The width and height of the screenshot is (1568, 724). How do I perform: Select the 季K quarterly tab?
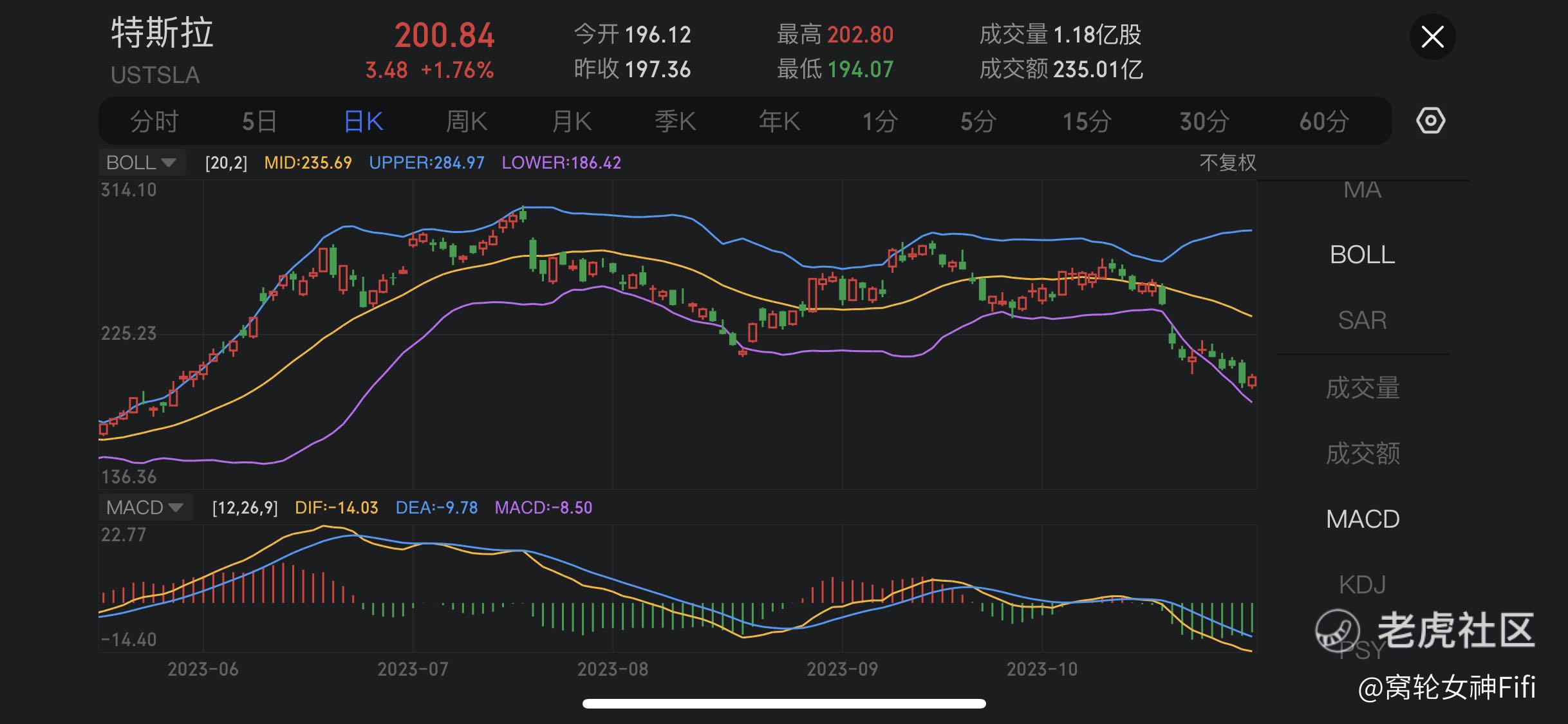[675, 121]
